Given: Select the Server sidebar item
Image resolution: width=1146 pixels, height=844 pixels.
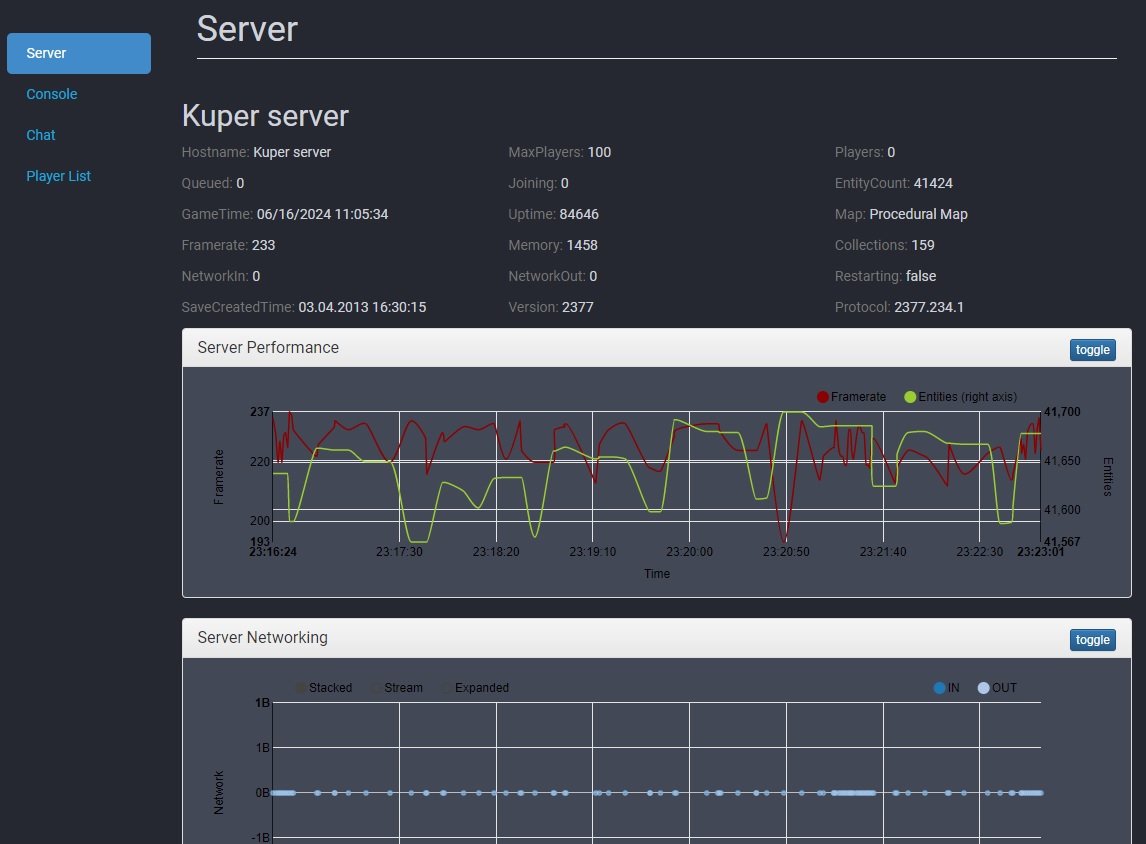Looking at the screenshot, I should (78, 53).
